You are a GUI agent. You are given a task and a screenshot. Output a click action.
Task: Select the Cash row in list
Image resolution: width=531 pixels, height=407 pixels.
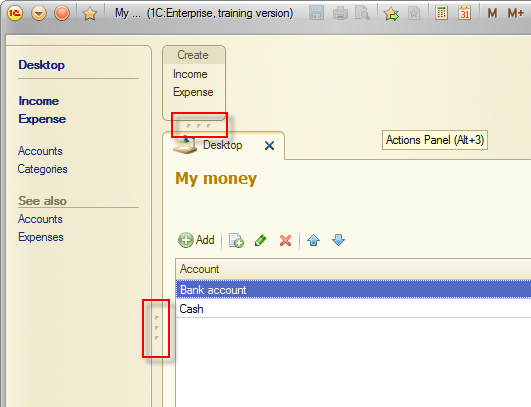353,309
